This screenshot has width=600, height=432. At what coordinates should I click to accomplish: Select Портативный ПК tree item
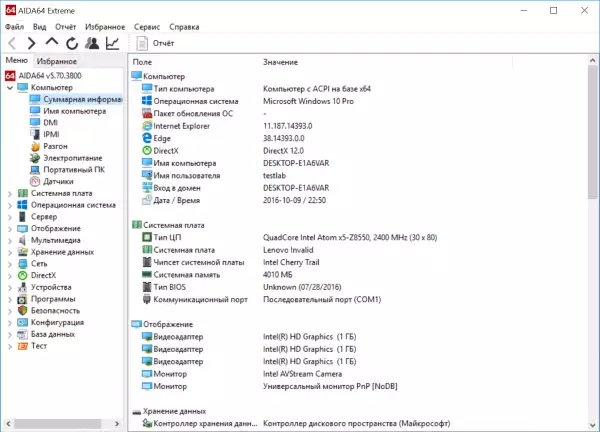tap(74, 170)
